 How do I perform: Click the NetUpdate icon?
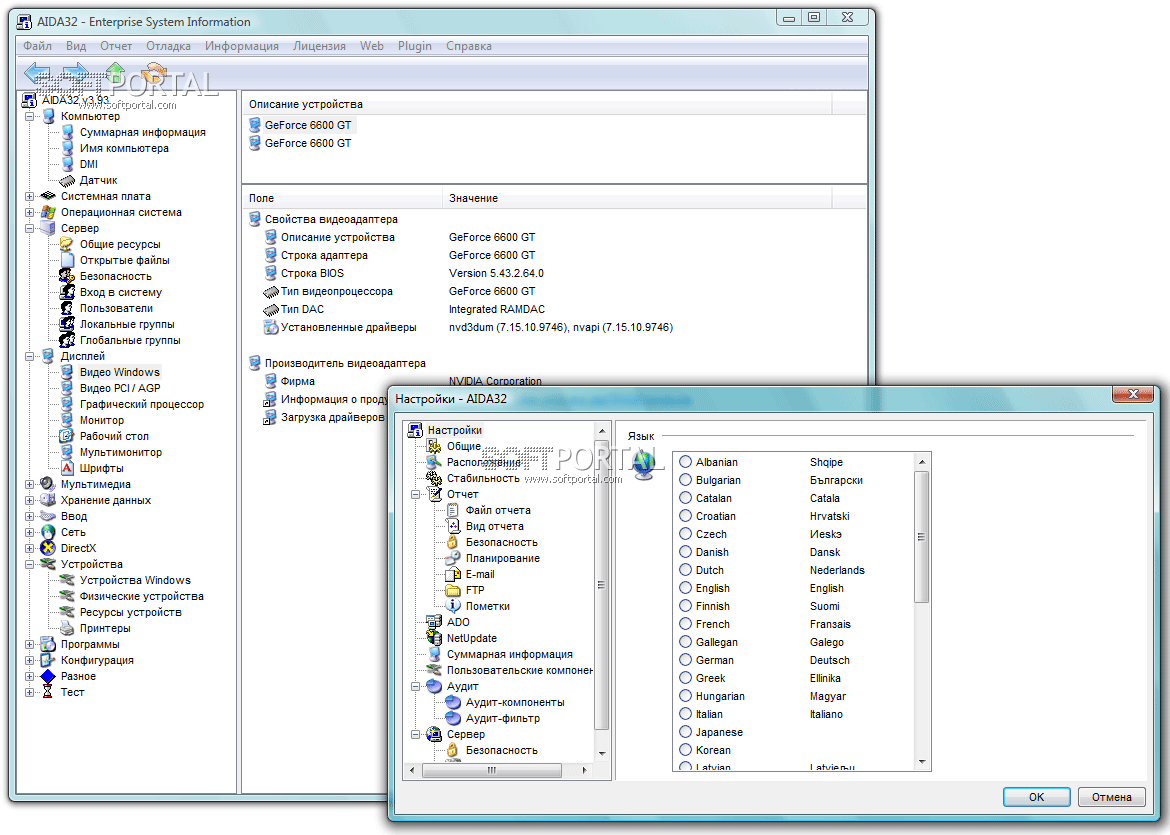tap(434, 638)
